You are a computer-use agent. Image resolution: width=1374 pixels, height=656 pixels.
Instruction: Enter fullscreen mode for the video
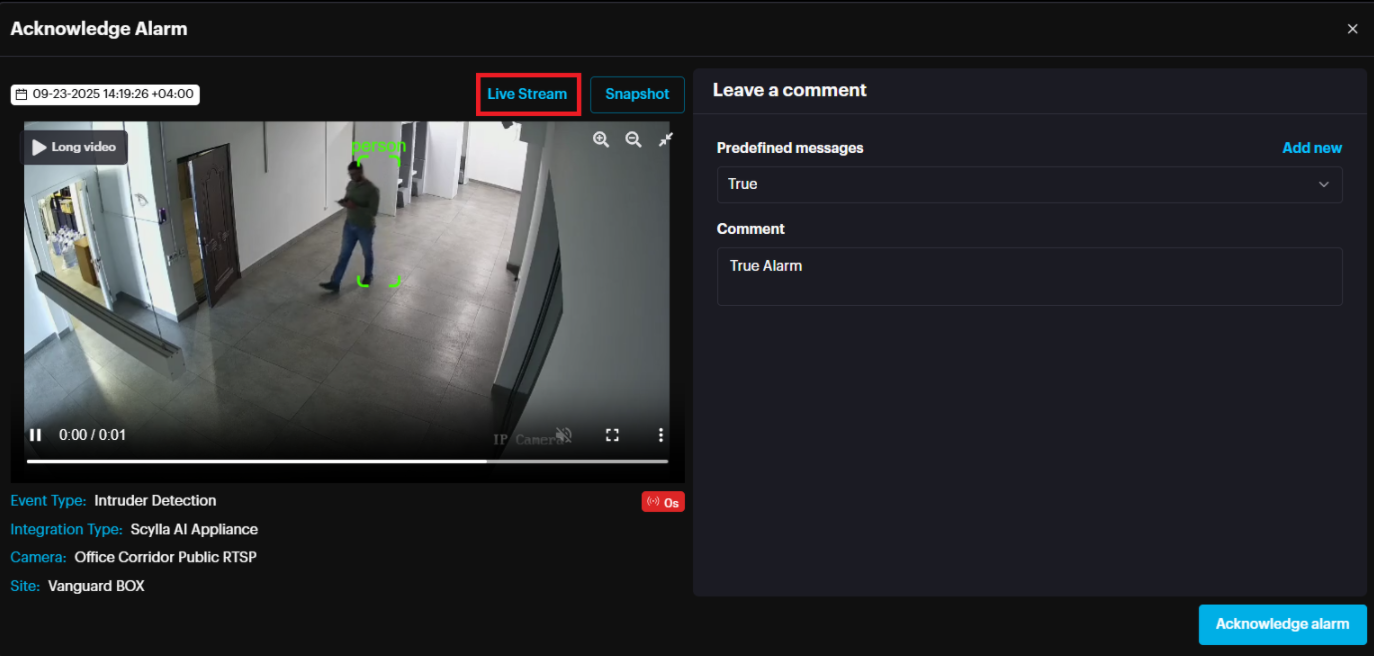click(612, 435)
